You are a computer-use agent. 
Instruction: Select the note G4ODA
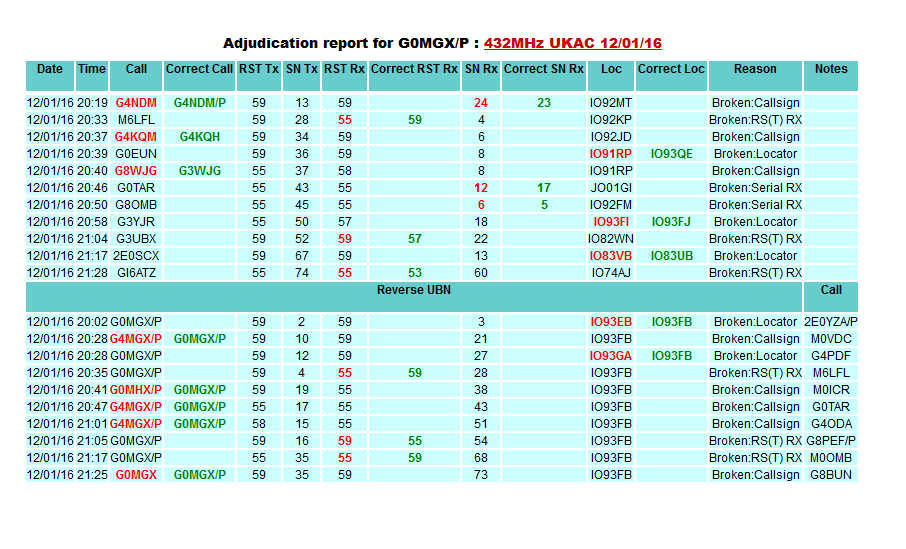tap(831, 424)
